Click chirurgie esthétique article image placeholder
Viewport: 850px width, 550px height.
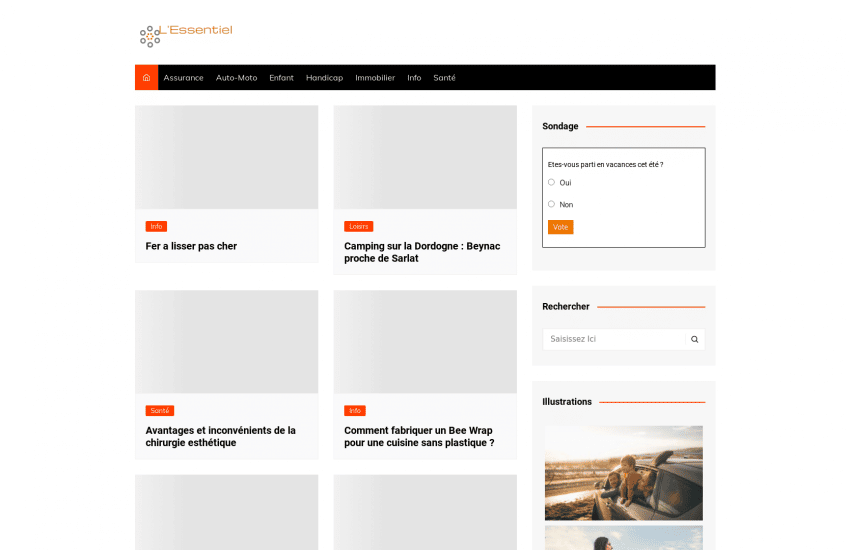tap(227, 342)
